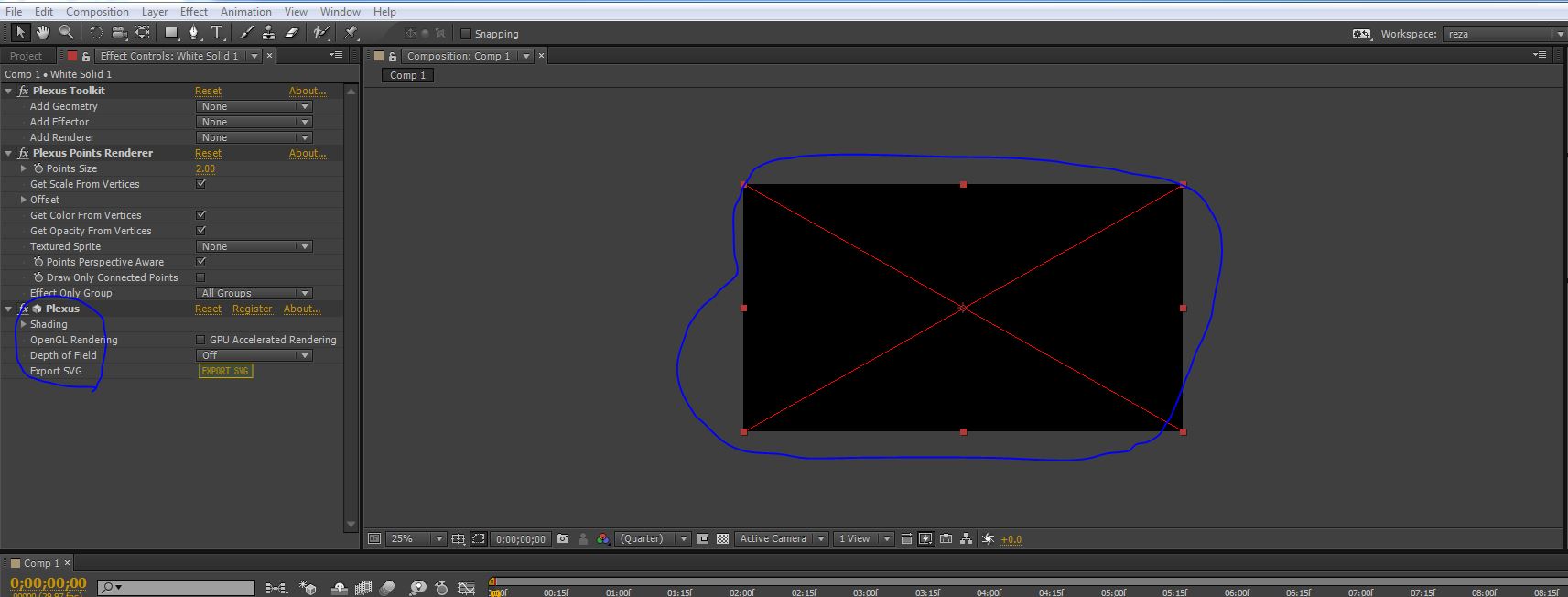Click the reset exposure aperture icon
1568x597 pixels.
(x=988, y=539)
